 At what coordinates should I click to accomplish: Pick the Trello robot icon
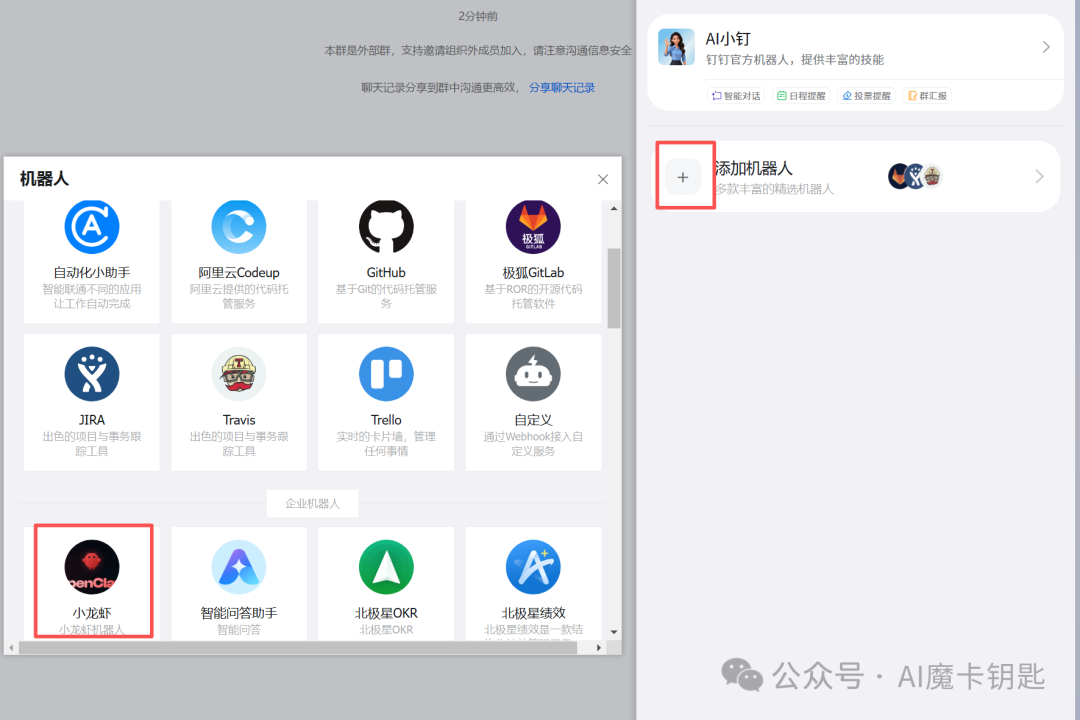386,374
